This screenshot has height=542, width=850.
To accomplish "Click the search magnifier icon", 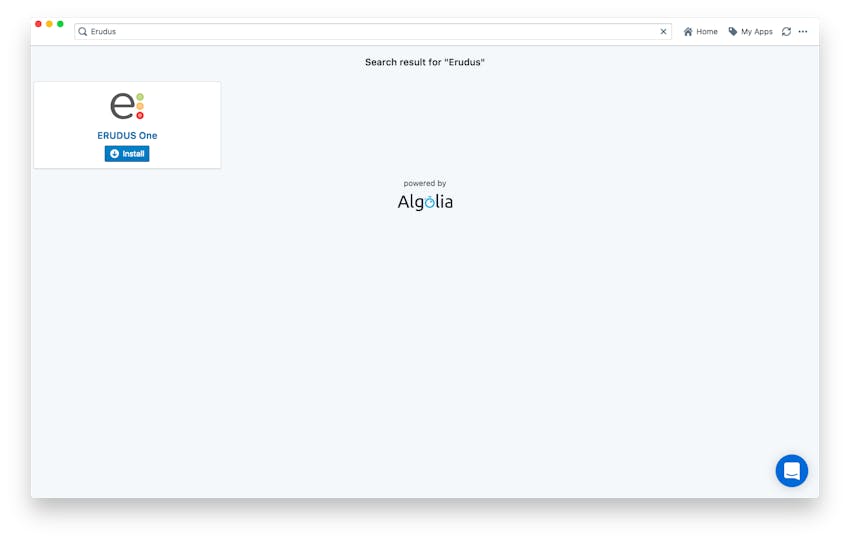I will 82,31.
